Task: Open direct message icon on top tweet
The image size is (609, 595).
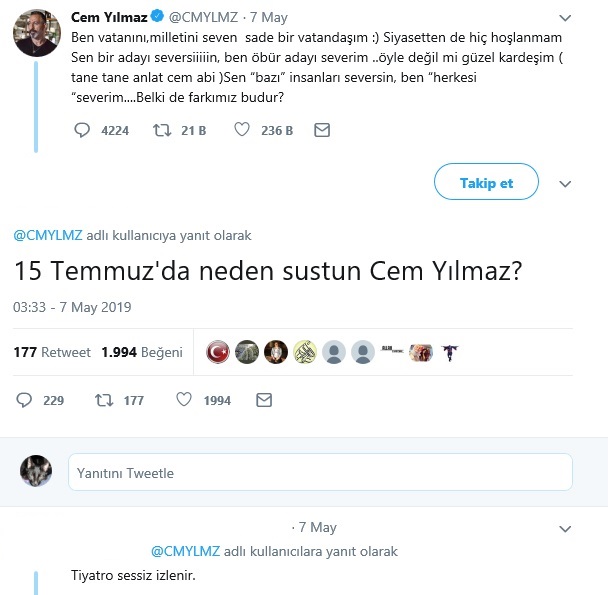Action: pos(322,130)
